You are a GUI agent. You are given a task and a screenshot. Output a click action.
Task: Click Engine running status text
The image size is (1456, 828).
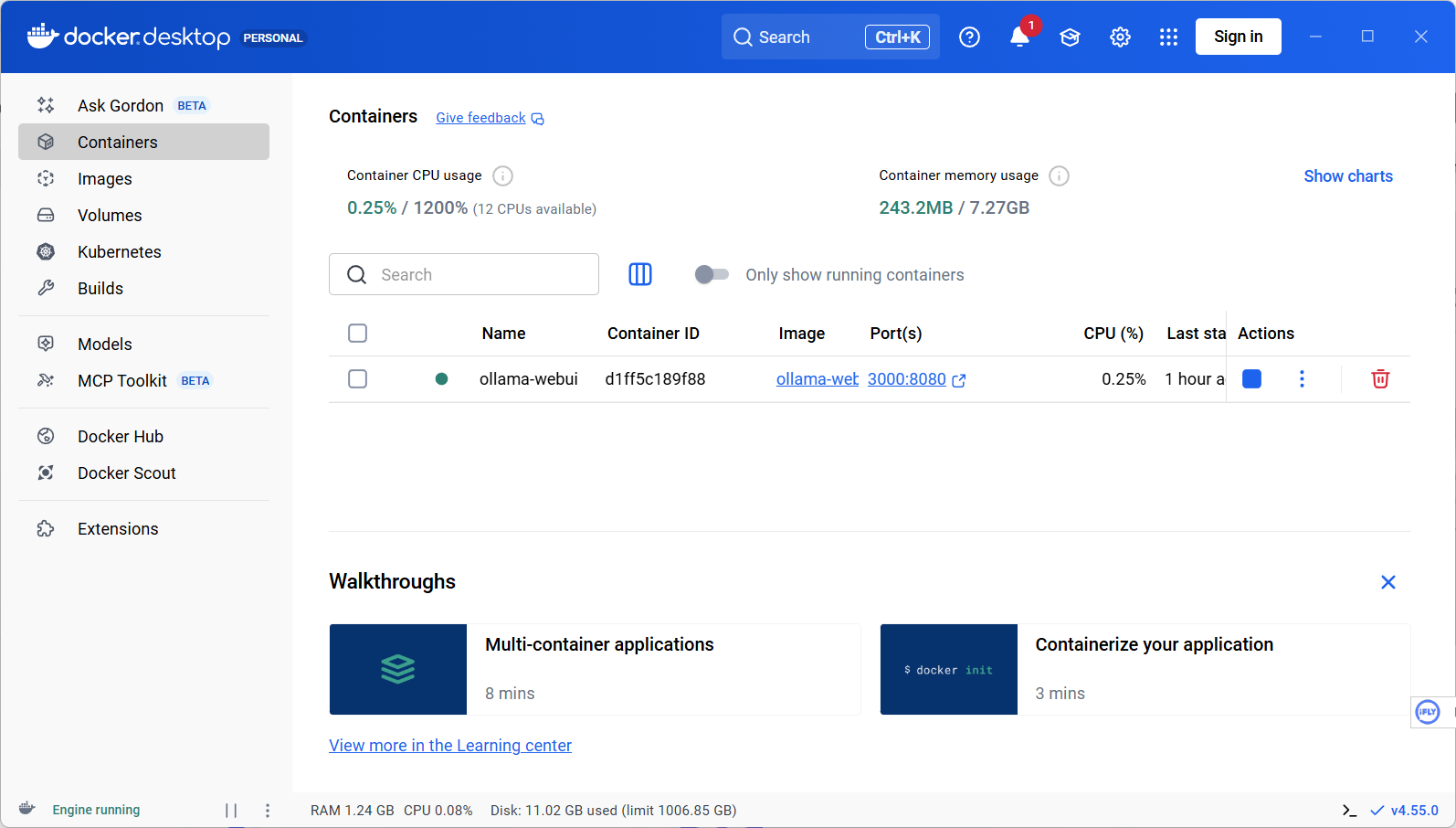pos(96,810)
